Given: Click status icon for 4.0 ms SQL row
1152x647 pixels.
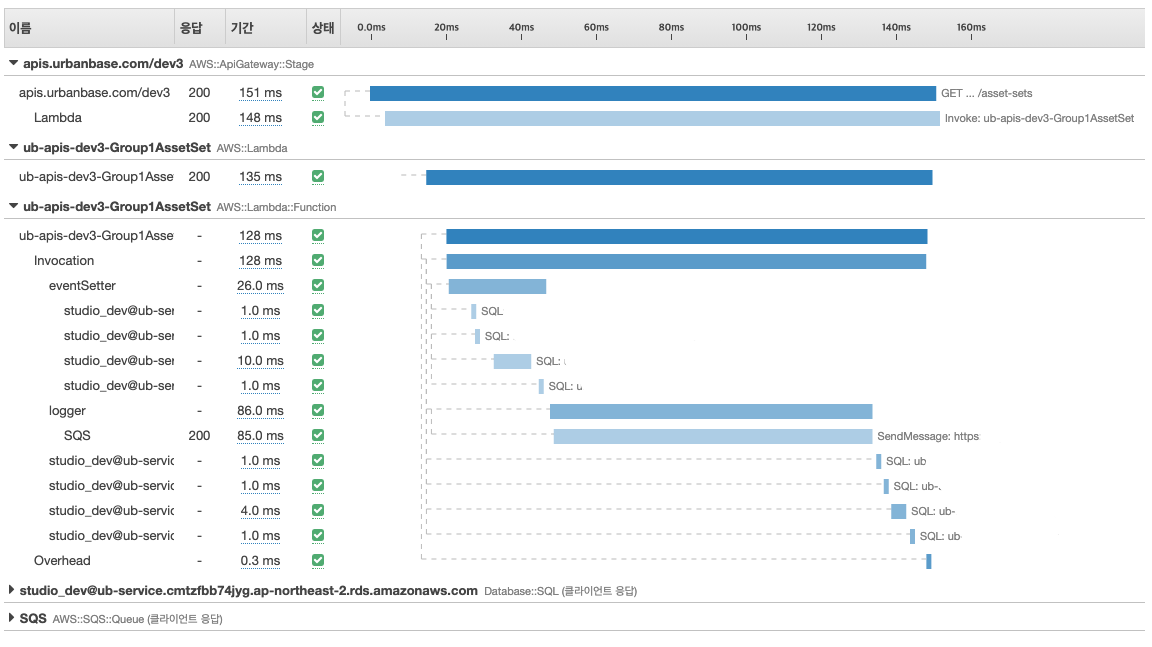Looking at the screenshot, I should (x=318, y=511).
